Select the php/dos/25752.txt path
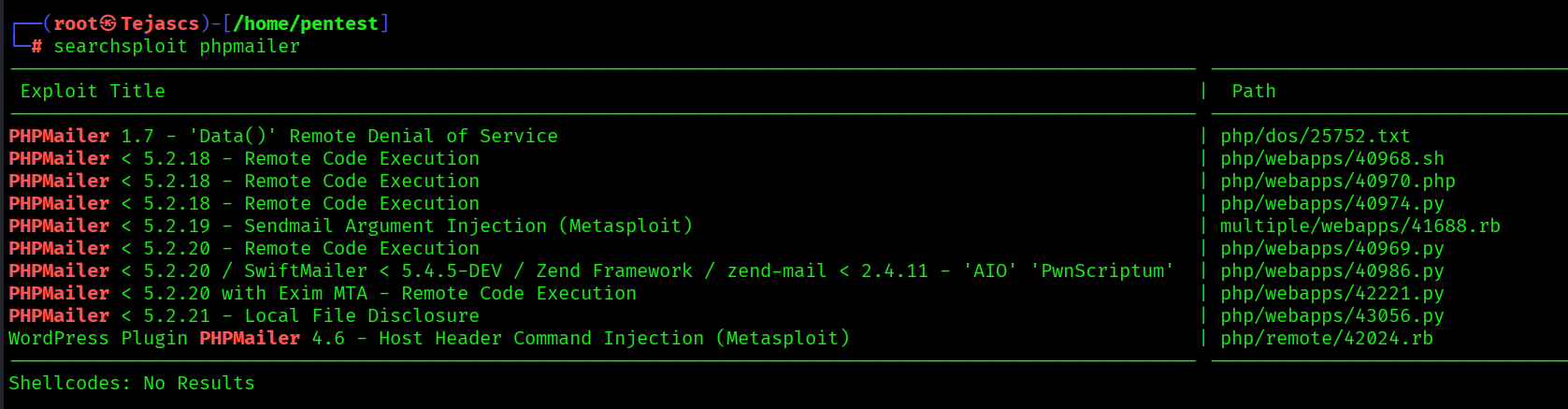 click(x=1315, y=136)
